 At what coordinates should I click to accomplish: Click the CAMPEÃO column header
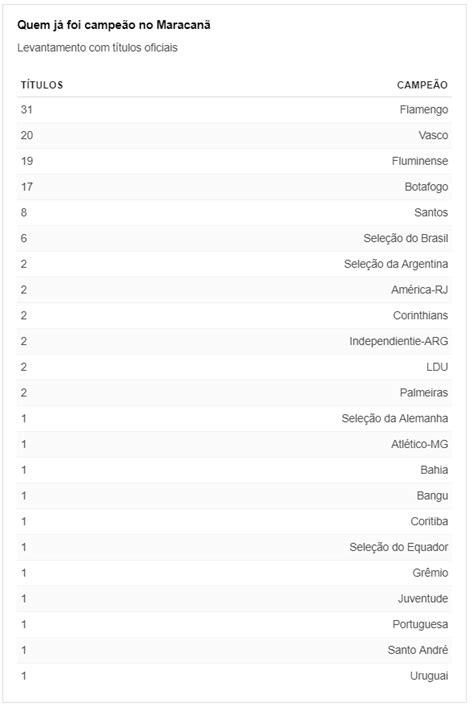(x=422, y=85)
